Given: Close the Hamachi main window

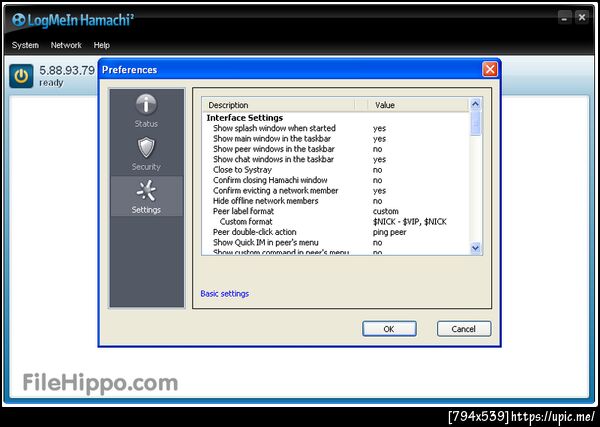Looking at the screenshot, I should (582, 18).
